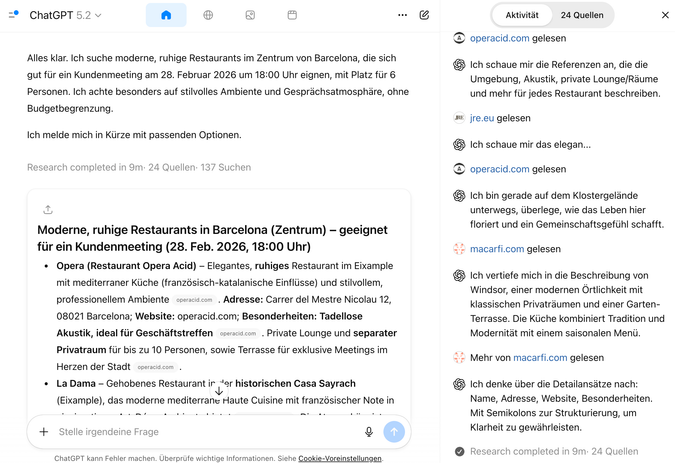
Task: Click the share/export icon on report
Action: [48, 210]
